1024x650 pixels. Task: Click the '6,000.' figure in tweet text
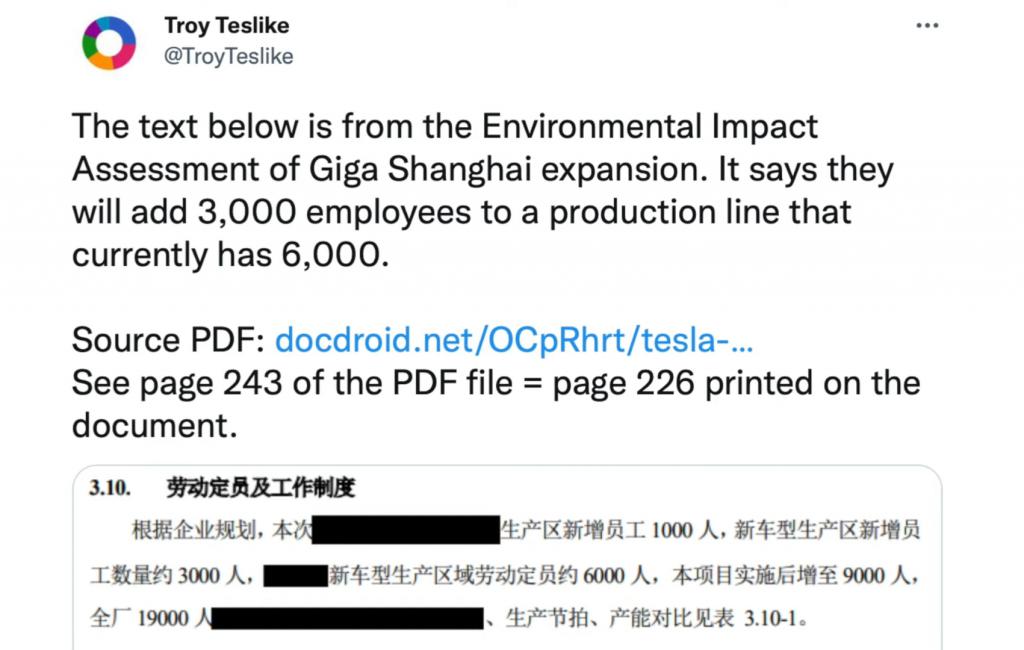tap(335, 255)
